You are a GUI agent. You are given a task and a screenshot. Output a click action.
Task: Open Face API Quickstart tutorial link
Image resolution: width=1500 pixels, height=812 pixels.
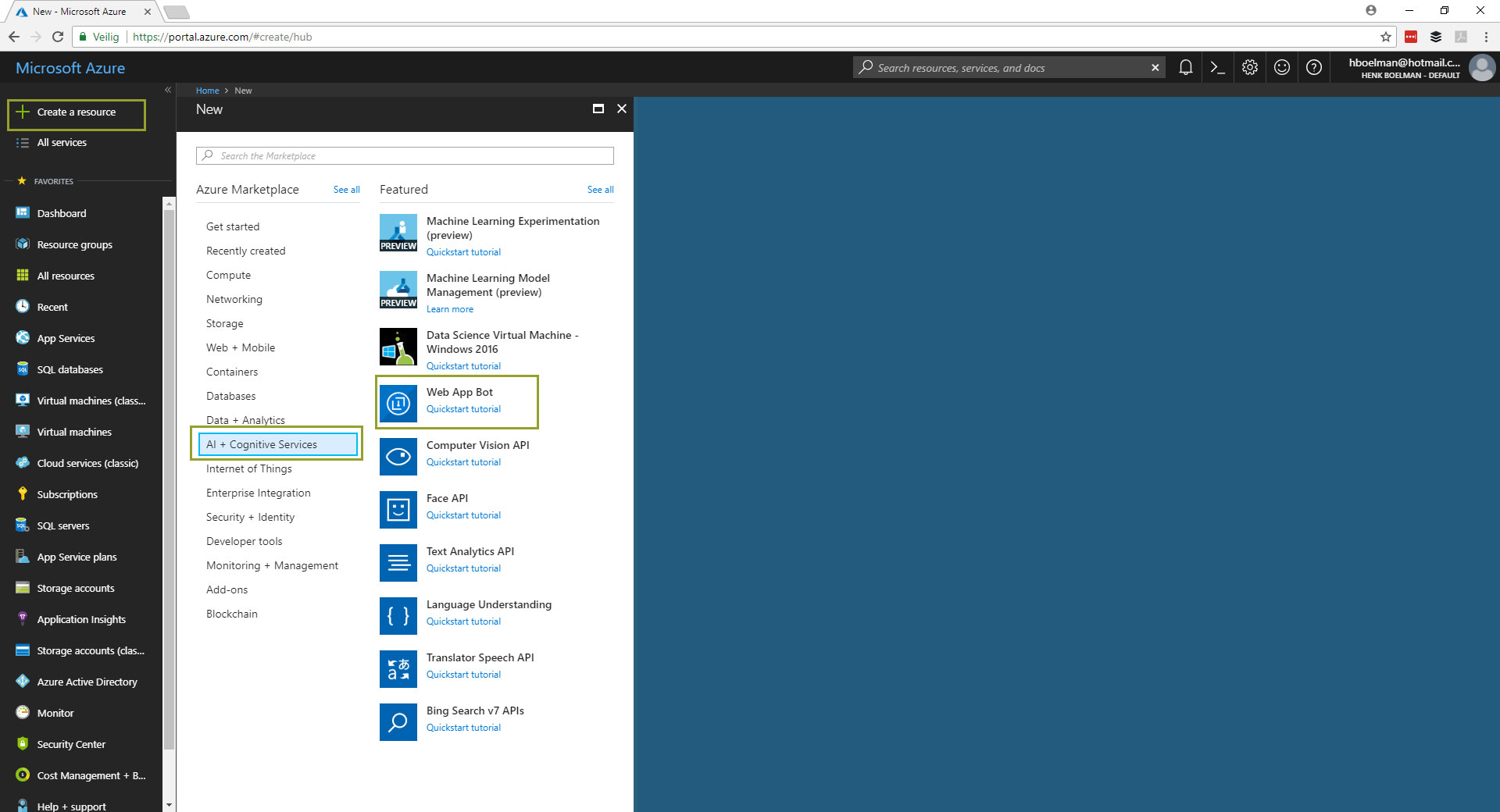[463, 515]
